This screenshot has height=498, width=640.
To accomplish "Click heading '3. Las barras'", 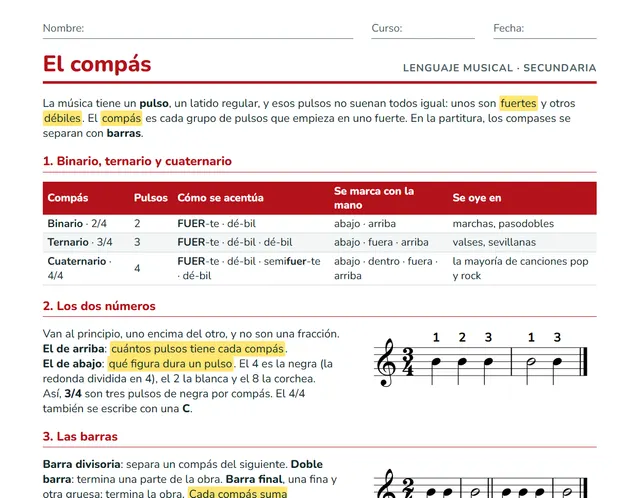I will click(80, 437).
